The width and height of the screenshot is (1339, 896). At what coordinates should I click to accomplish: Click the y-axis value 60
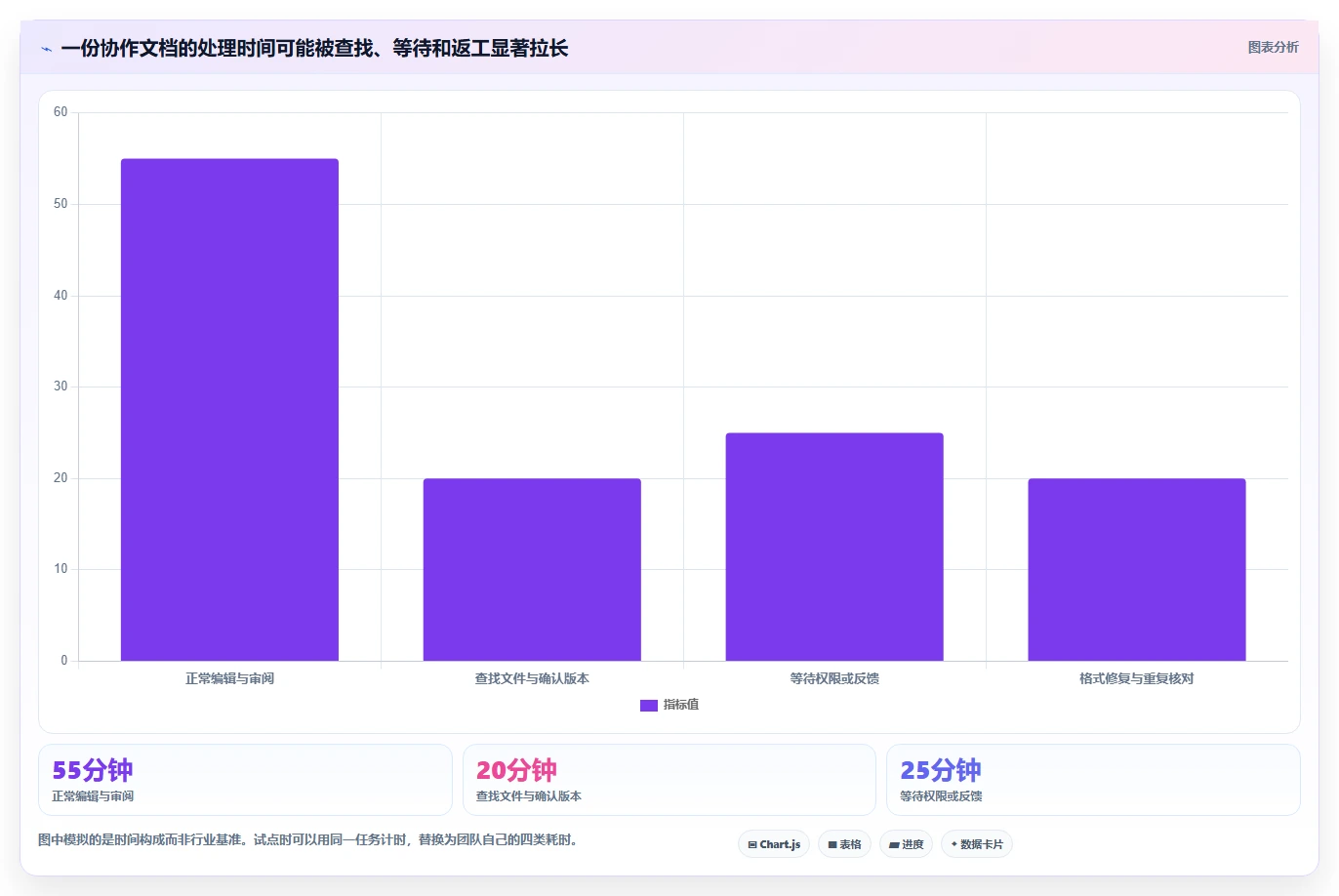pos(61,112)
